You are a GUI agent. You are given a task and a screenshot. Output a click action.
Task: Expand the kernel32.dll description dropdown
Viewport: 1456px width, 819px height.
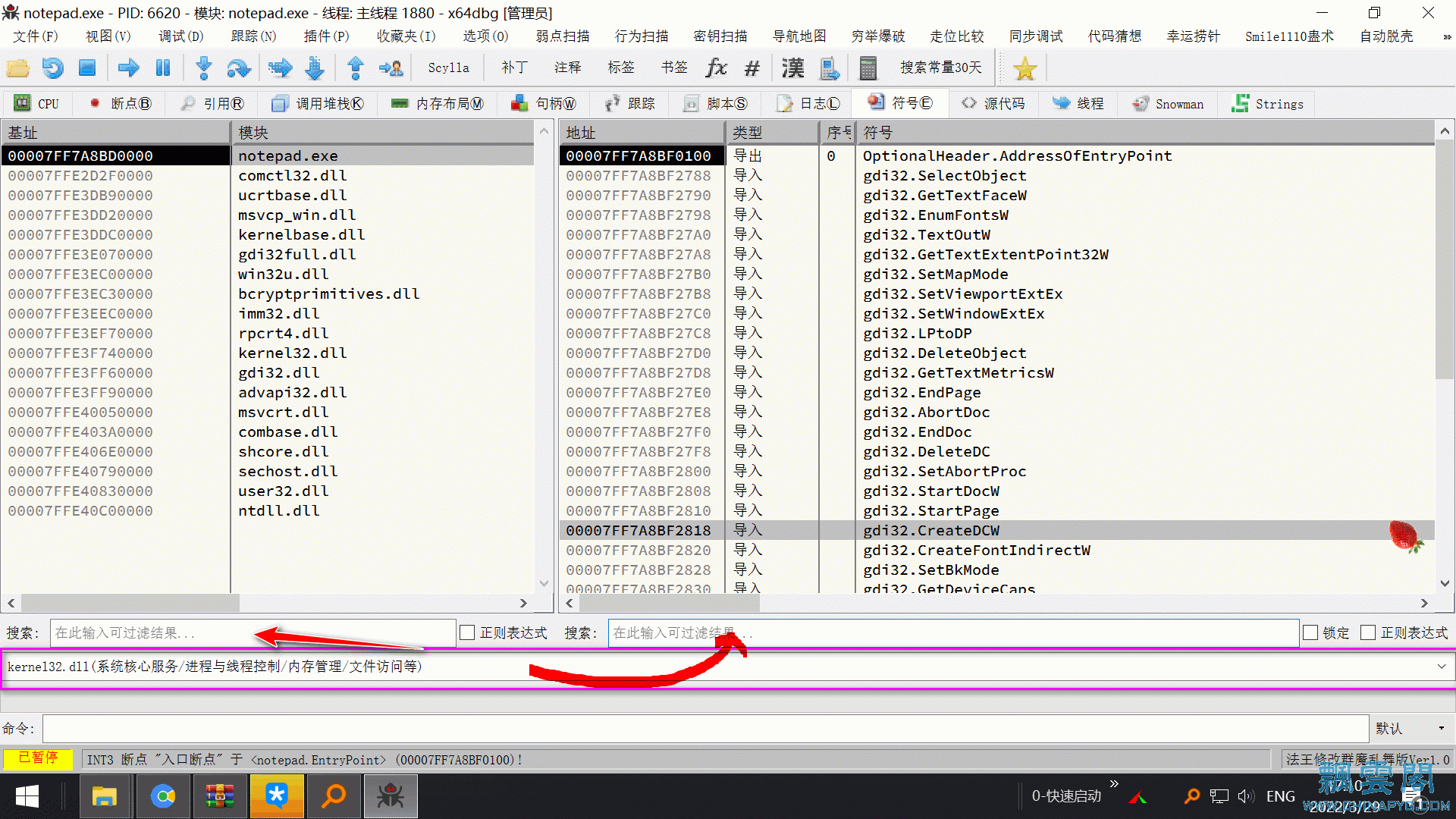pos(1441,667)
